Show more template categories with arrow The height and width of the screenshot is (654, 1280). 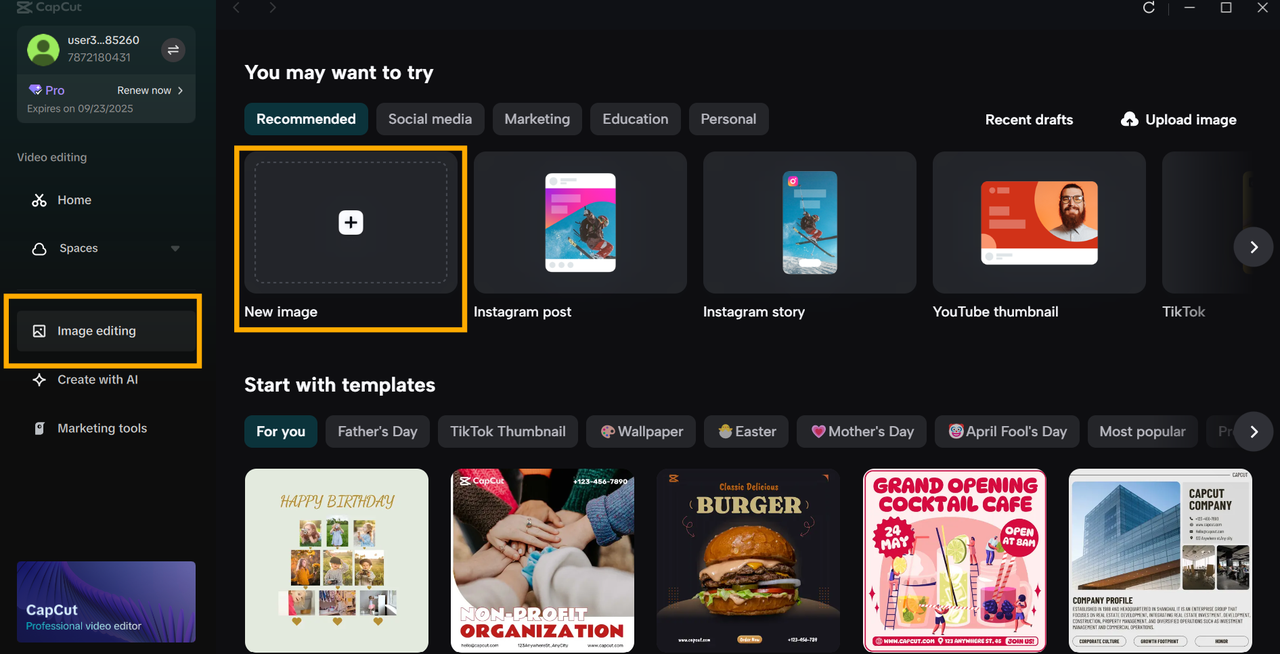pos(1253,432)
